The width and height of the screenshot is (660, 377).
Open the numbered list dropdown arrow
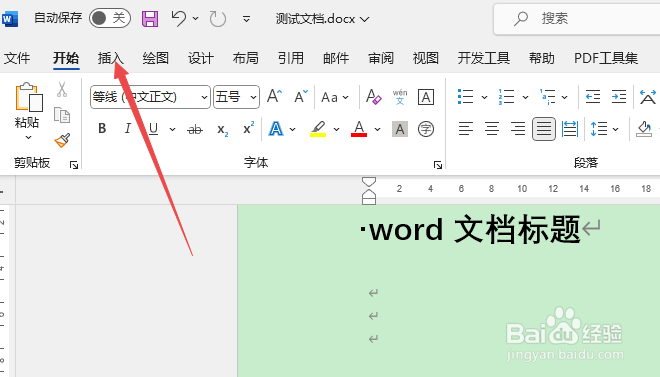525,97
